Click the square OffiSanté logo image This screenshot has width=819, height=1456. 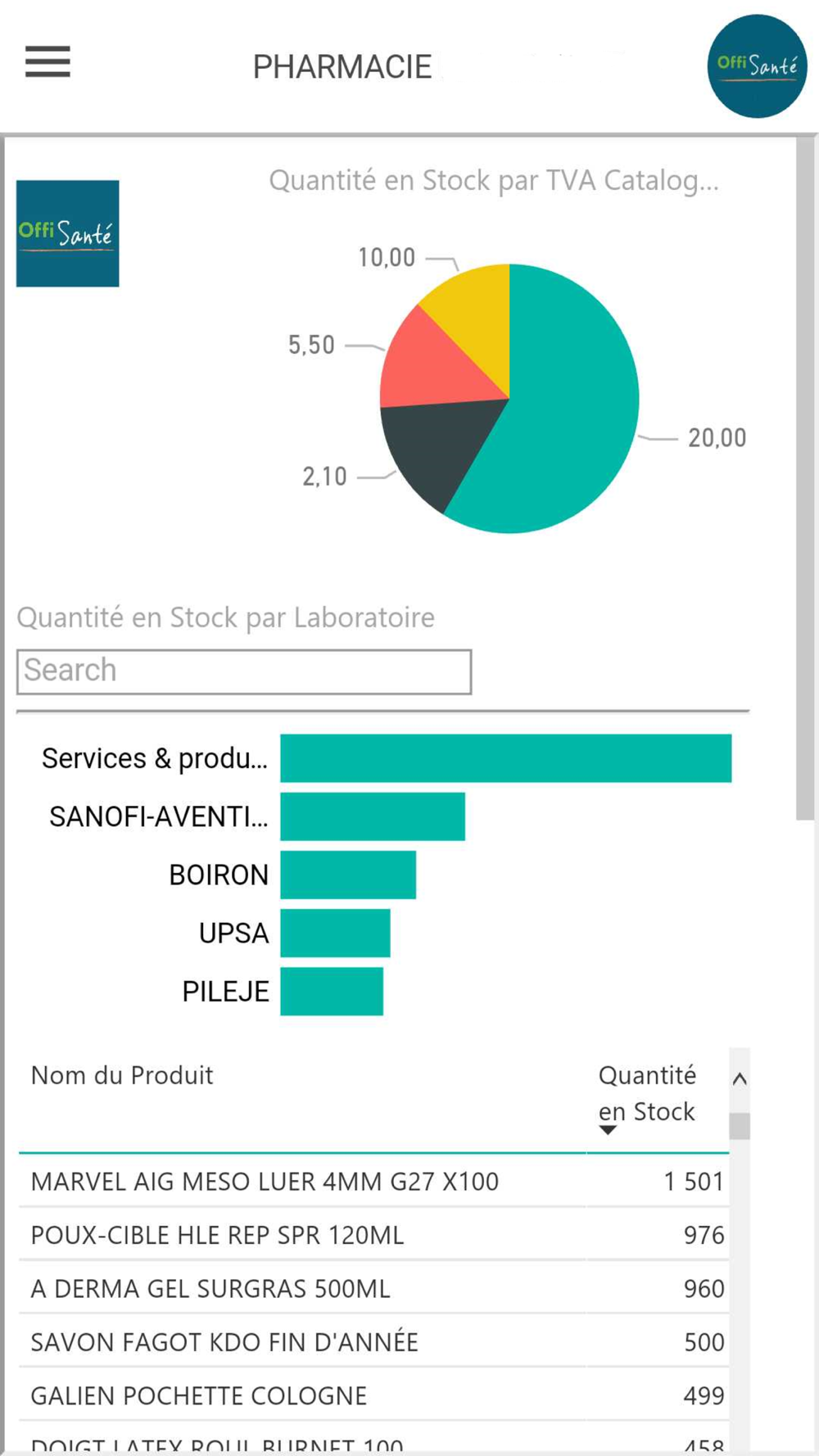click(x=68, y=233)
